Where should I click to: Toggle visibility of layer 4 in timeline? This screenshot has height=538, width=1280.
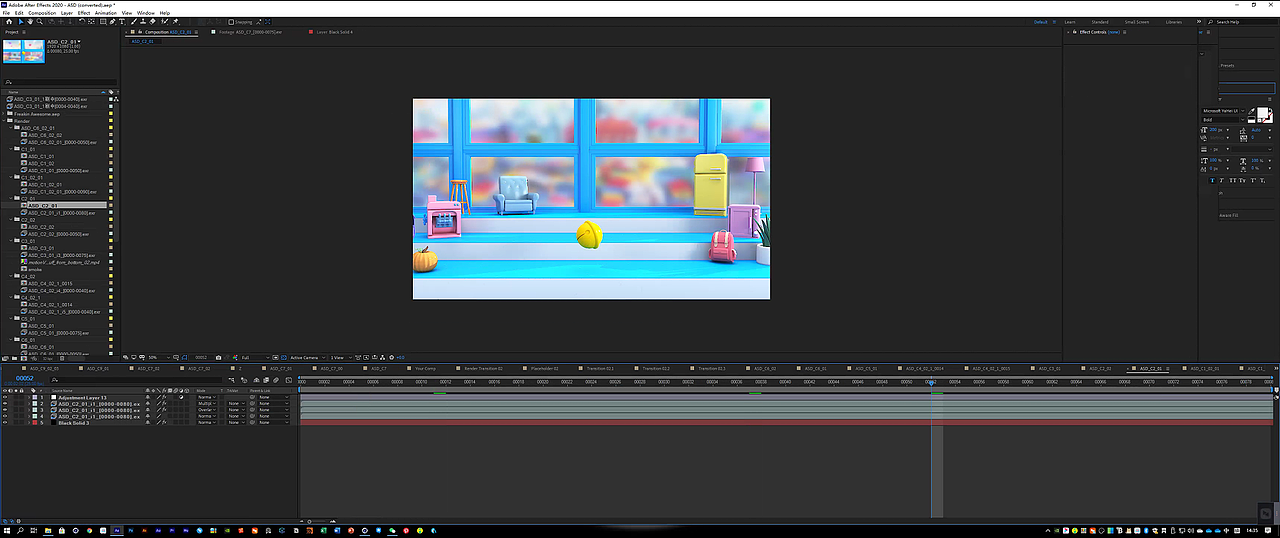(5, 416)
